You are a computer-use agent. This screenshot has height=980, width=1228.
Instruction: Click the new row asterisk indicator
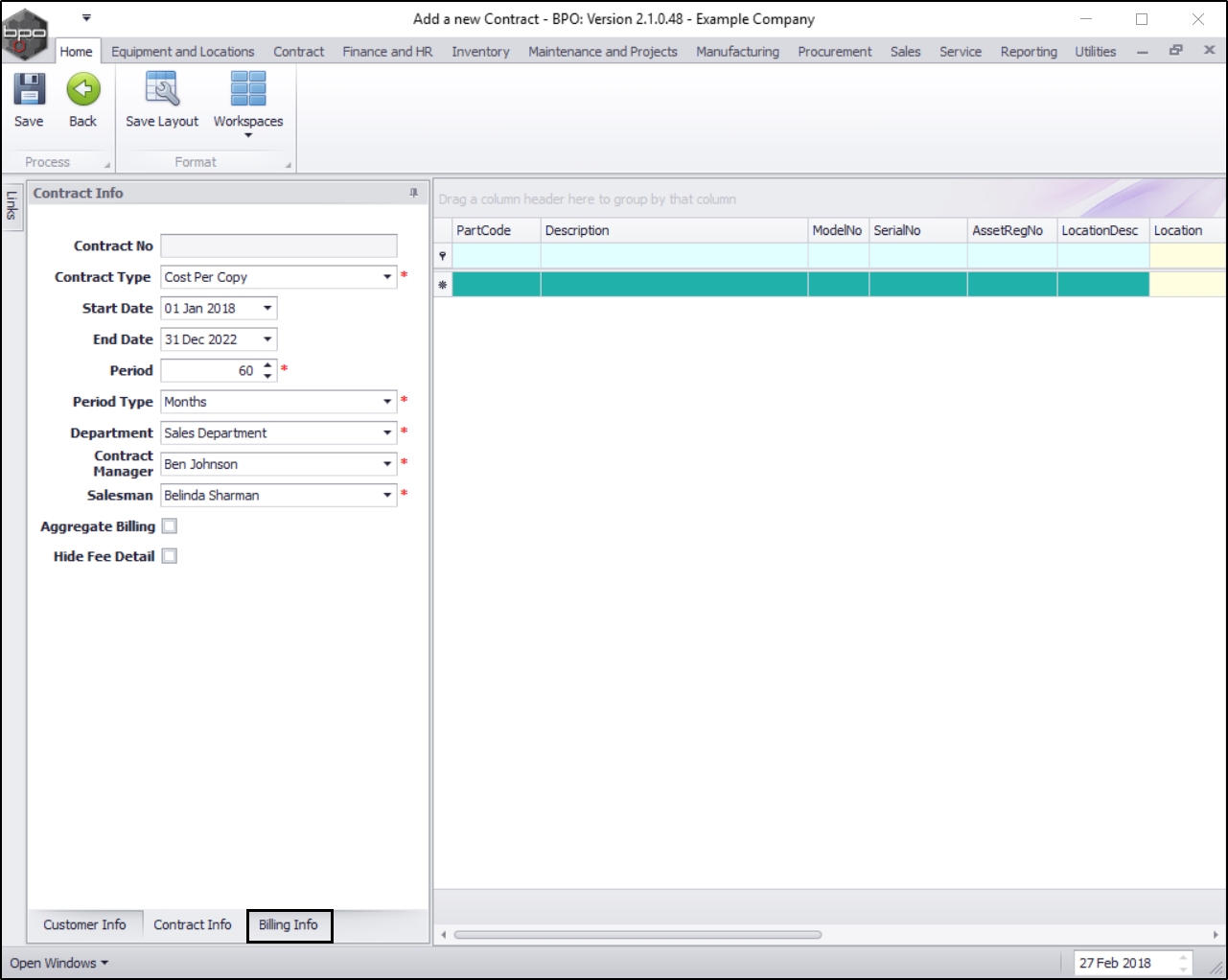click(x=442, y=285)
